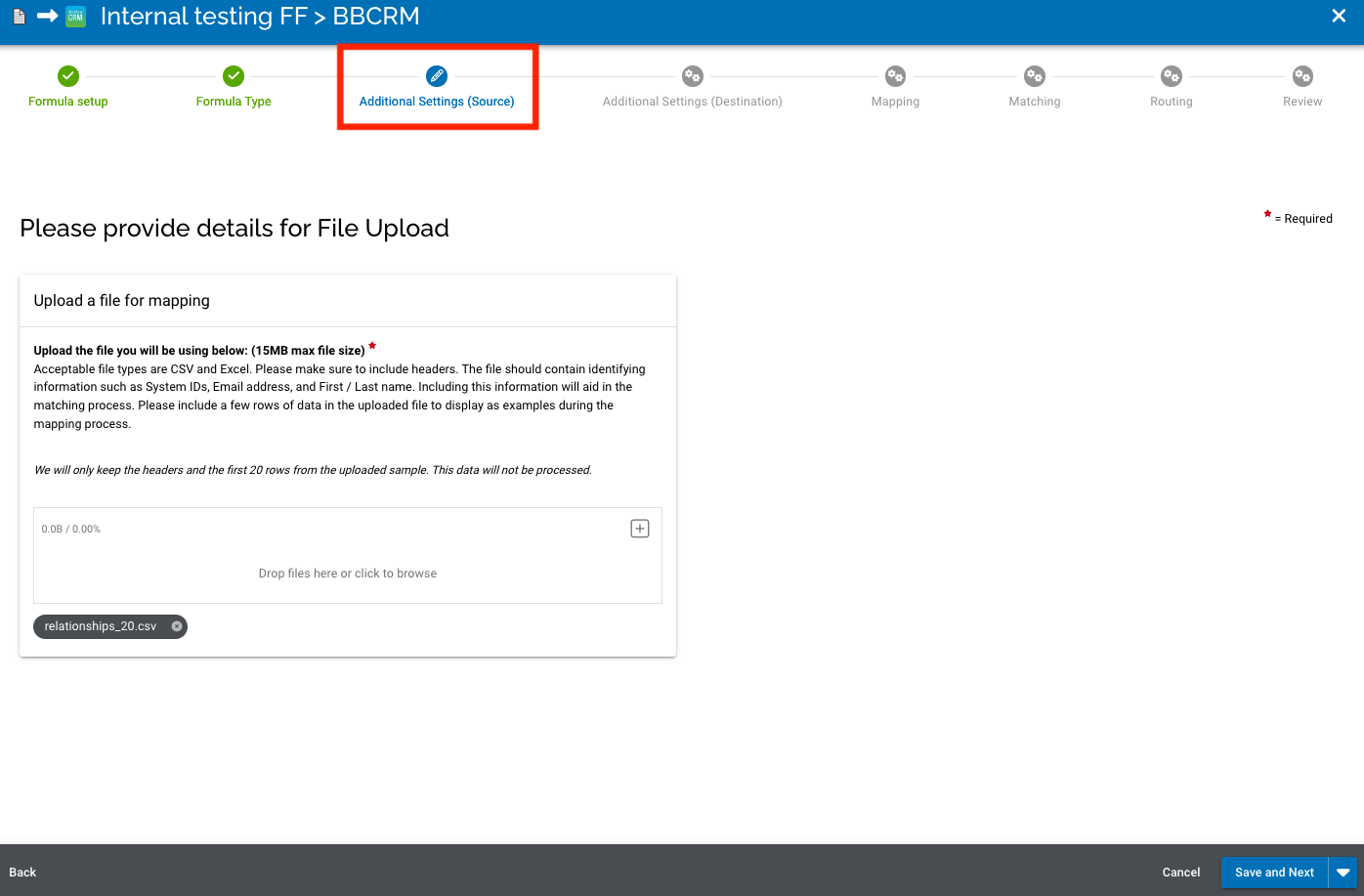Click the document icon in the header
The width and height of the screenshot is (1364, 896).
pyautogui.click(x=18, y=16)
